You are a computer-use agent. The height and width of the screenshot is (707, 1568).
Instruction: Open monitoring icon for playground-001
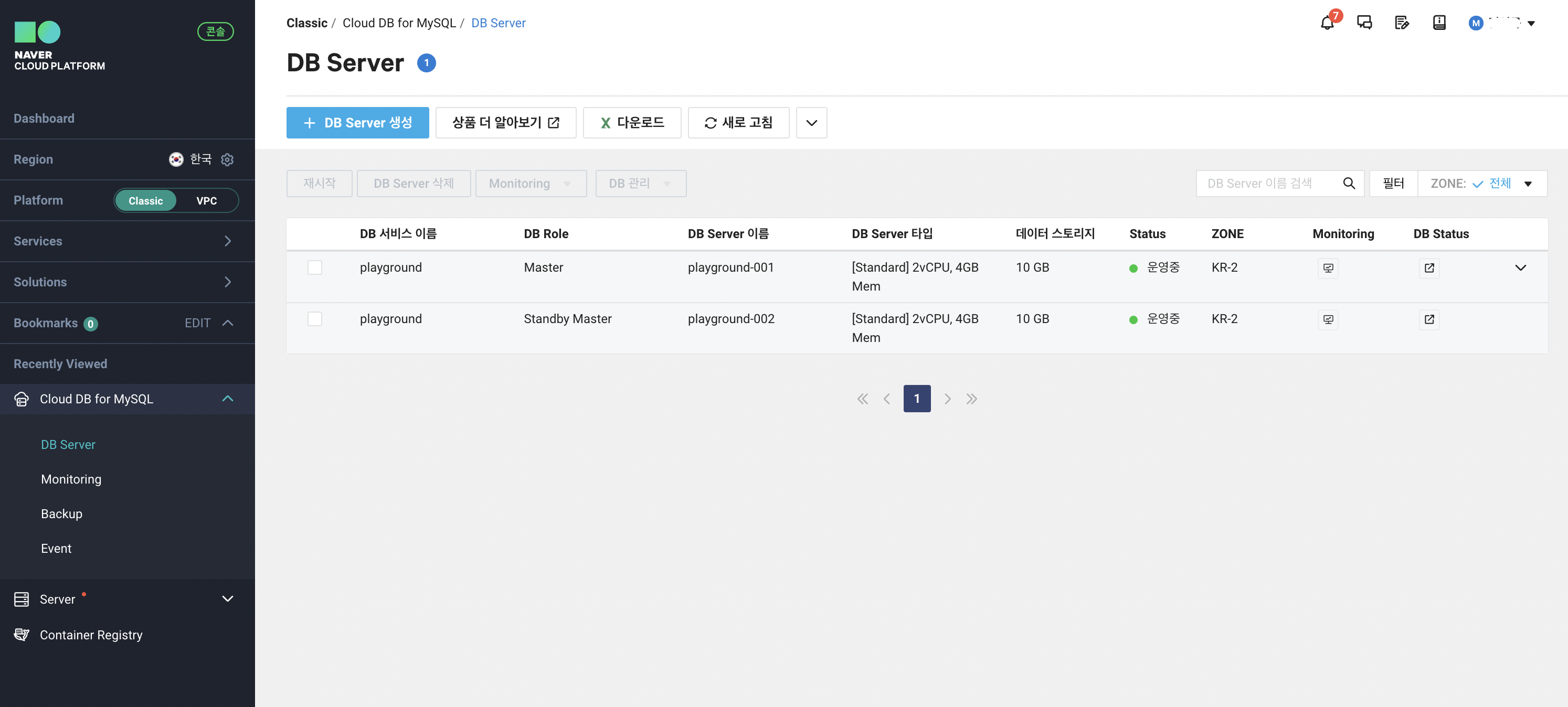pos(1328,269)
